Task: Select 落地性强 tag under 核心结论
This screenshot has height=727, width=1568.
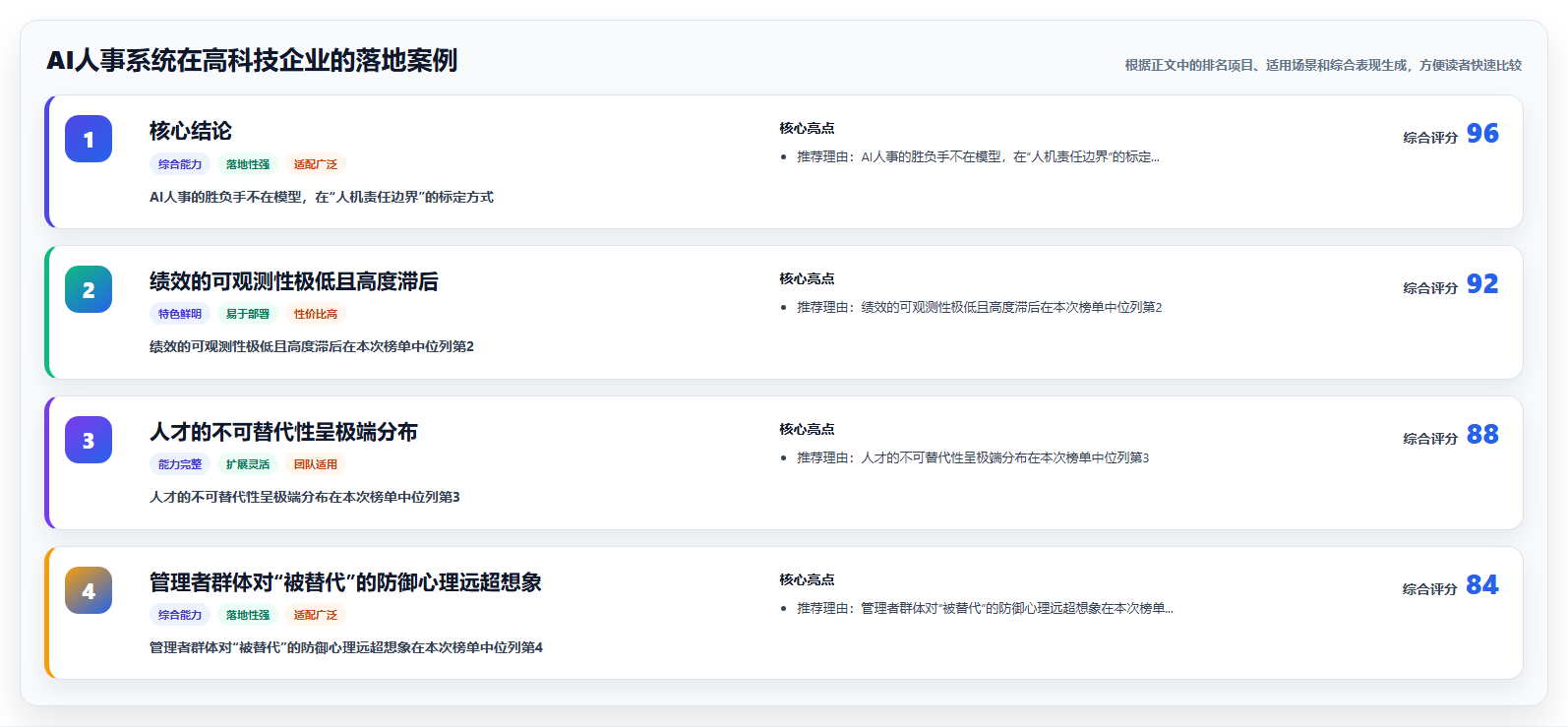Action: tap(248, 164)
